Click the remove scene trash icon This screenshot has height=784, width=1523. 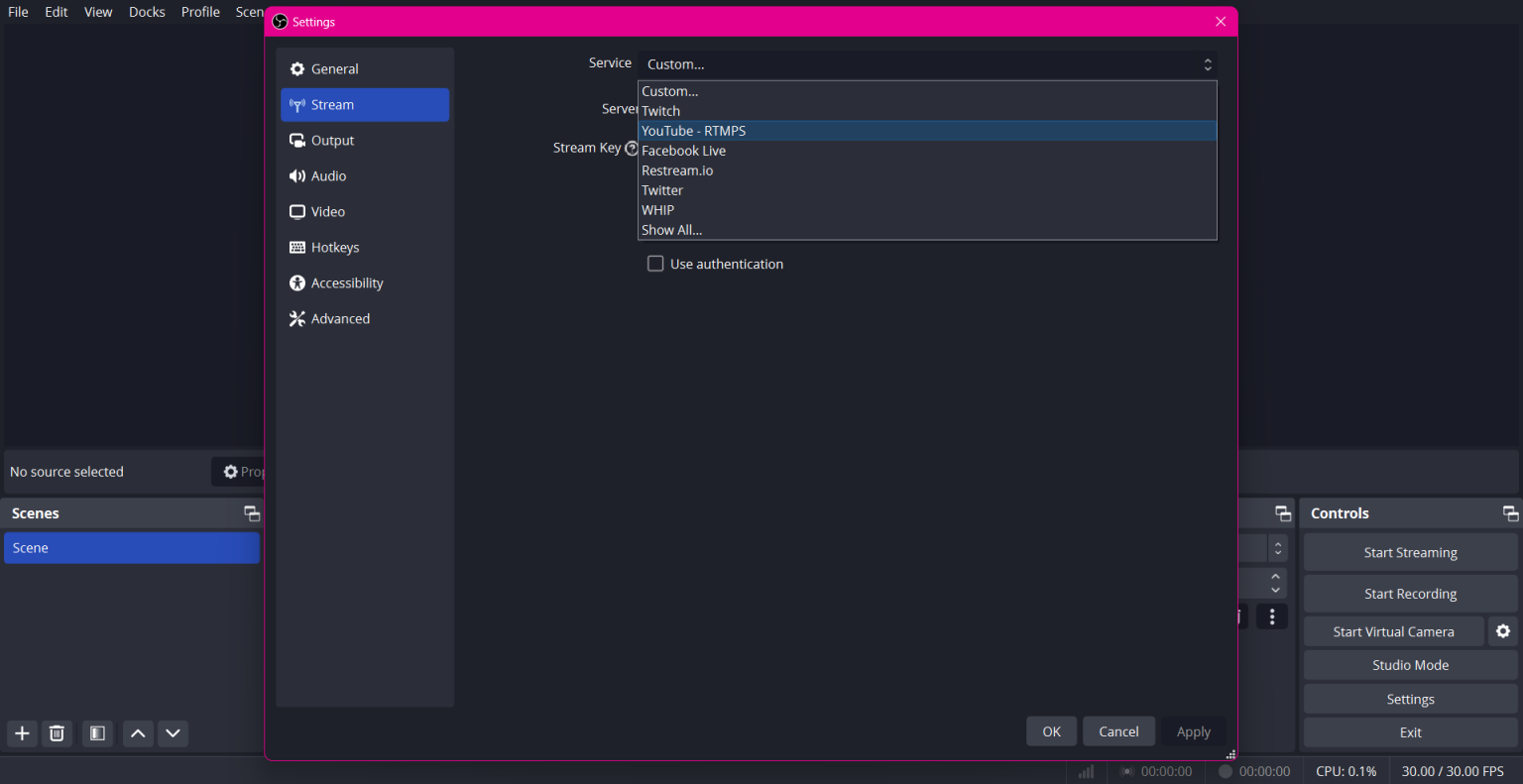58,733
